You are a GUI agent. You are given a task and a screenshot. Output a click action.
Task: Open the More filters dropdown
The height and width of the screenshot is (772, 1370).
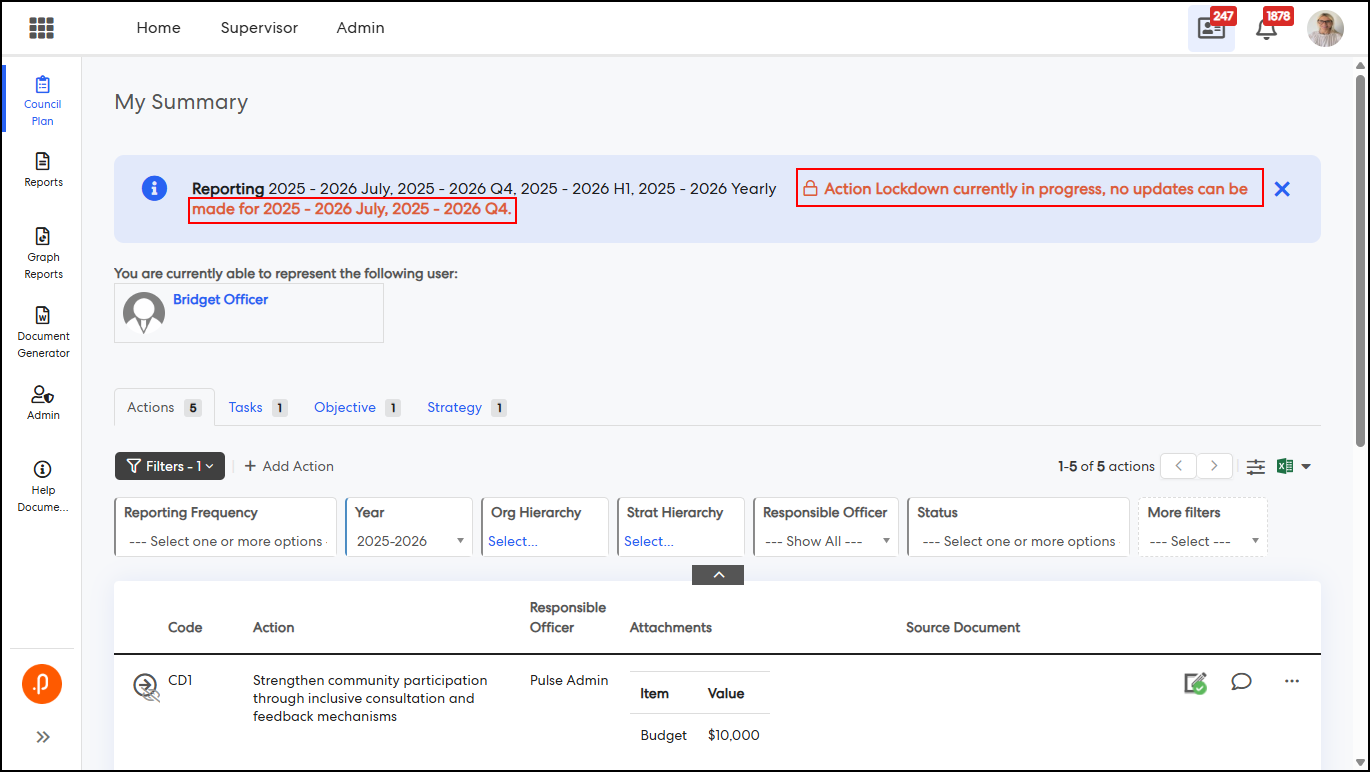pos(1202,541)
